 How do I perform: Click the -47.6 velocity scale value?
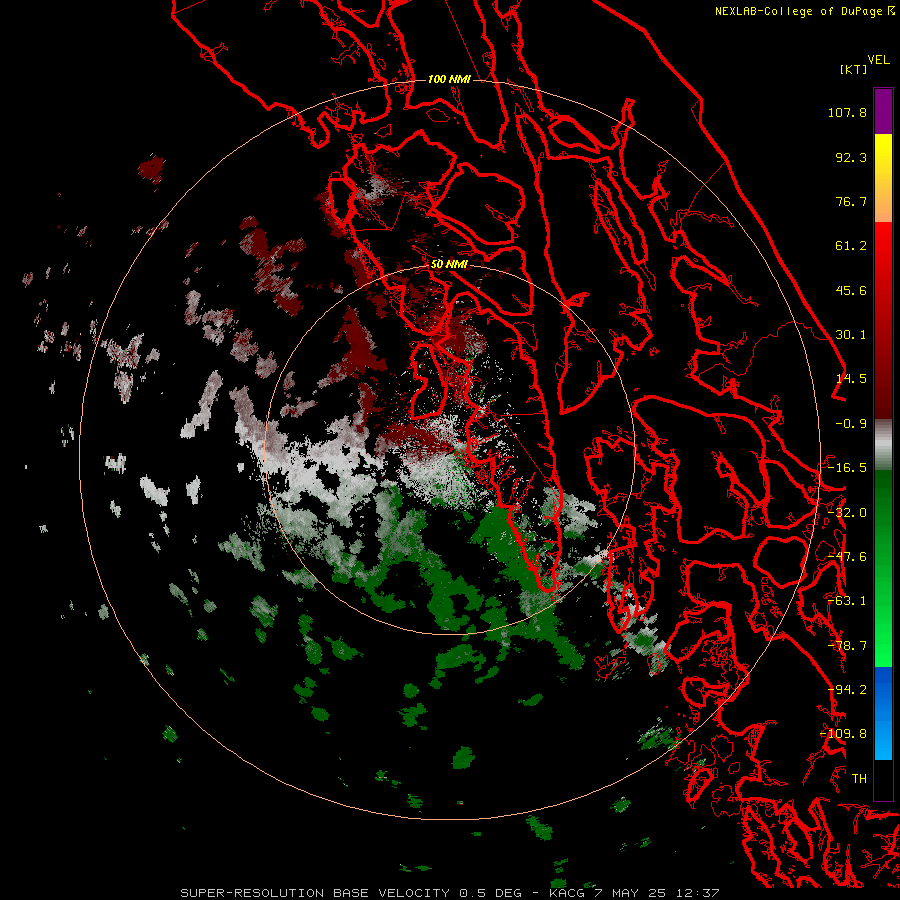847,557
